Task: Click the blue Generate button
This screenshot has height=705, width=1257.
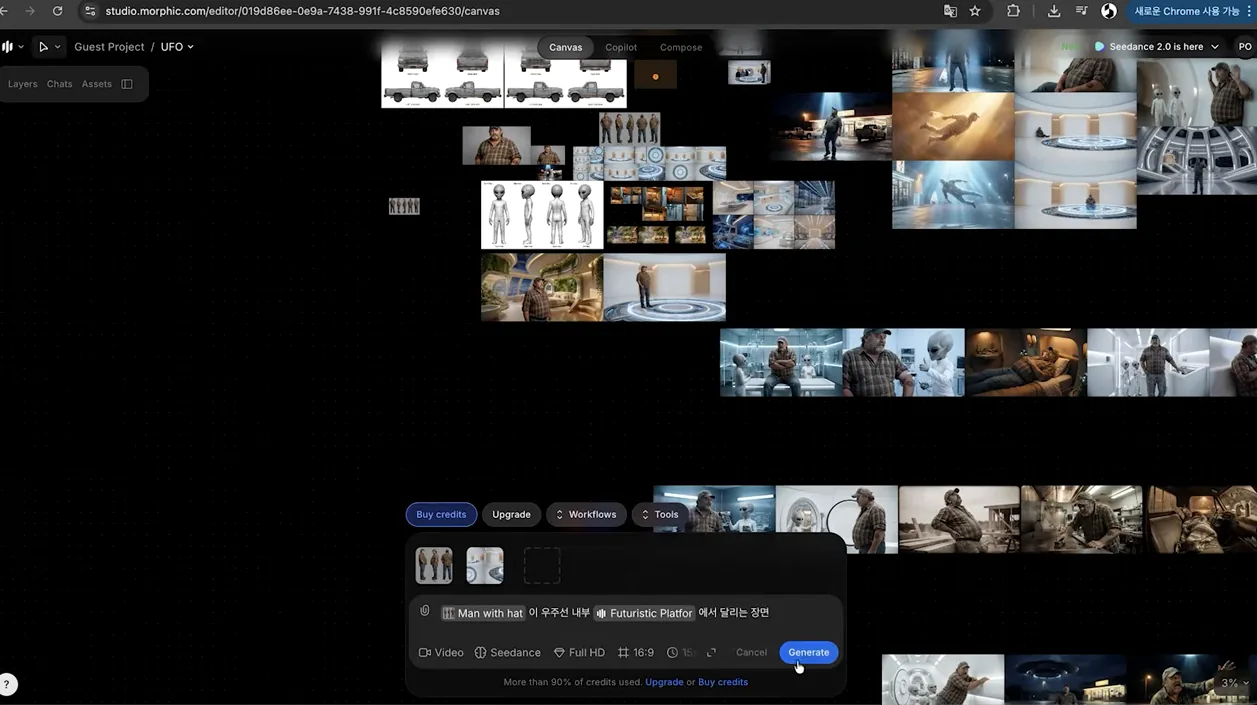Action: pyautogui.click(x=809, y=652)
